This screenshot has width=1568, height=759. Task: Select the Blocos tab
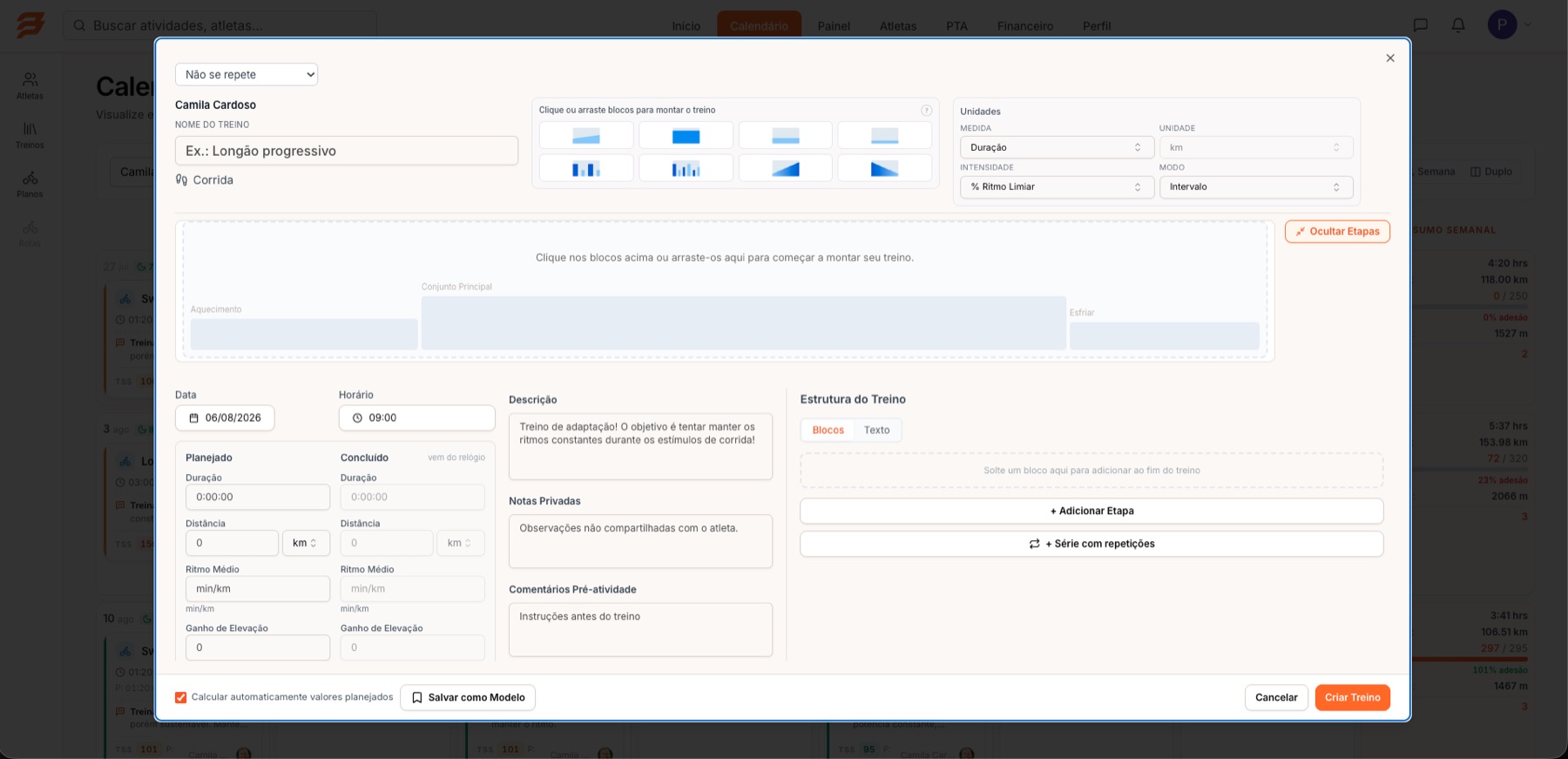click(828, 430)
